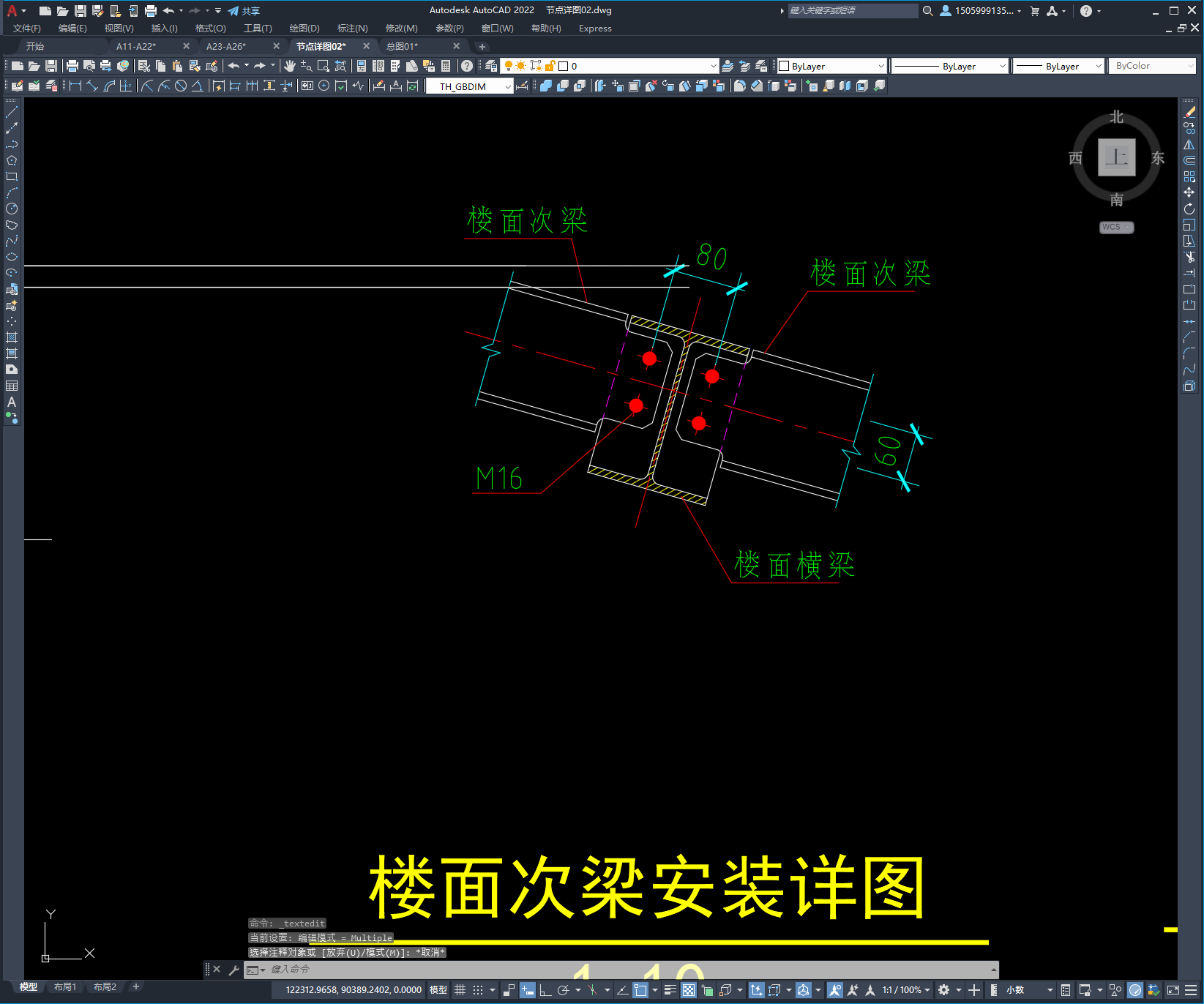
Task: Switch to the 布局1 layout tab
Action: pos(65,987)
